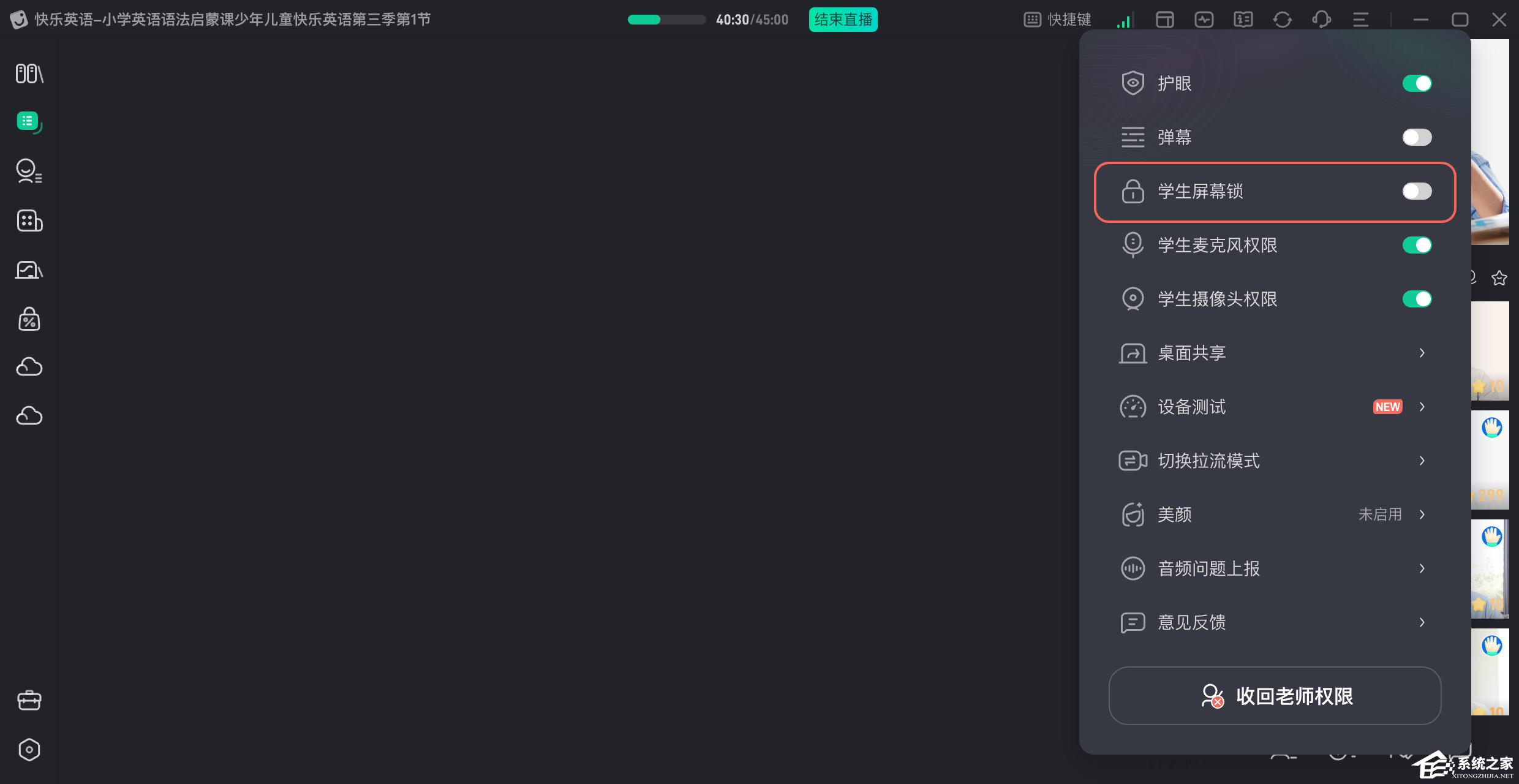Click the seating board icon in top bar
The image size is (1519, 784).
1243,20
